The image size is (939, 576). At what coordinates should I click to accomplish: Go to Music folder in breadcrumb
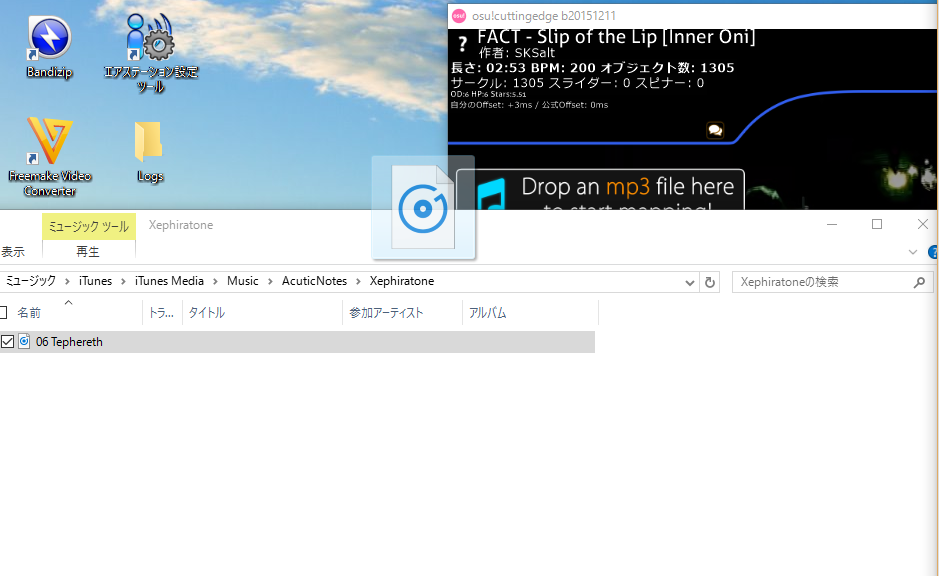243,281
